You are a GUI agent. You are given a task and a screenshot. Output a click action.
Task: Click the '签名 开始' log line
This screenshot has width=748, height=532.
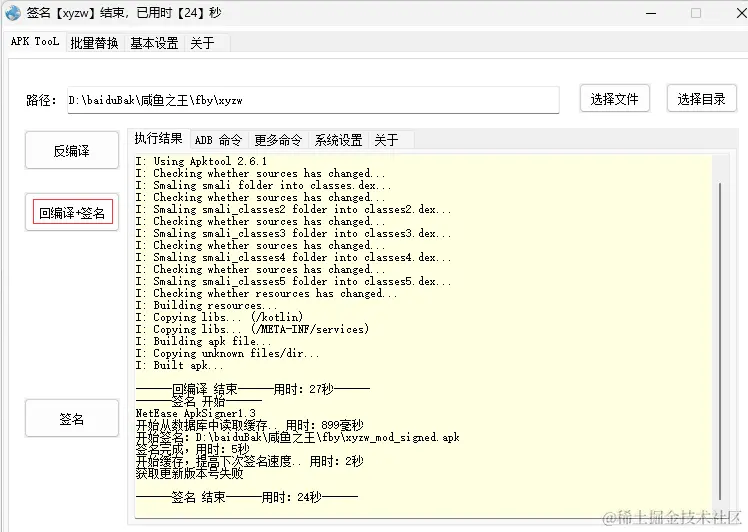198,401
